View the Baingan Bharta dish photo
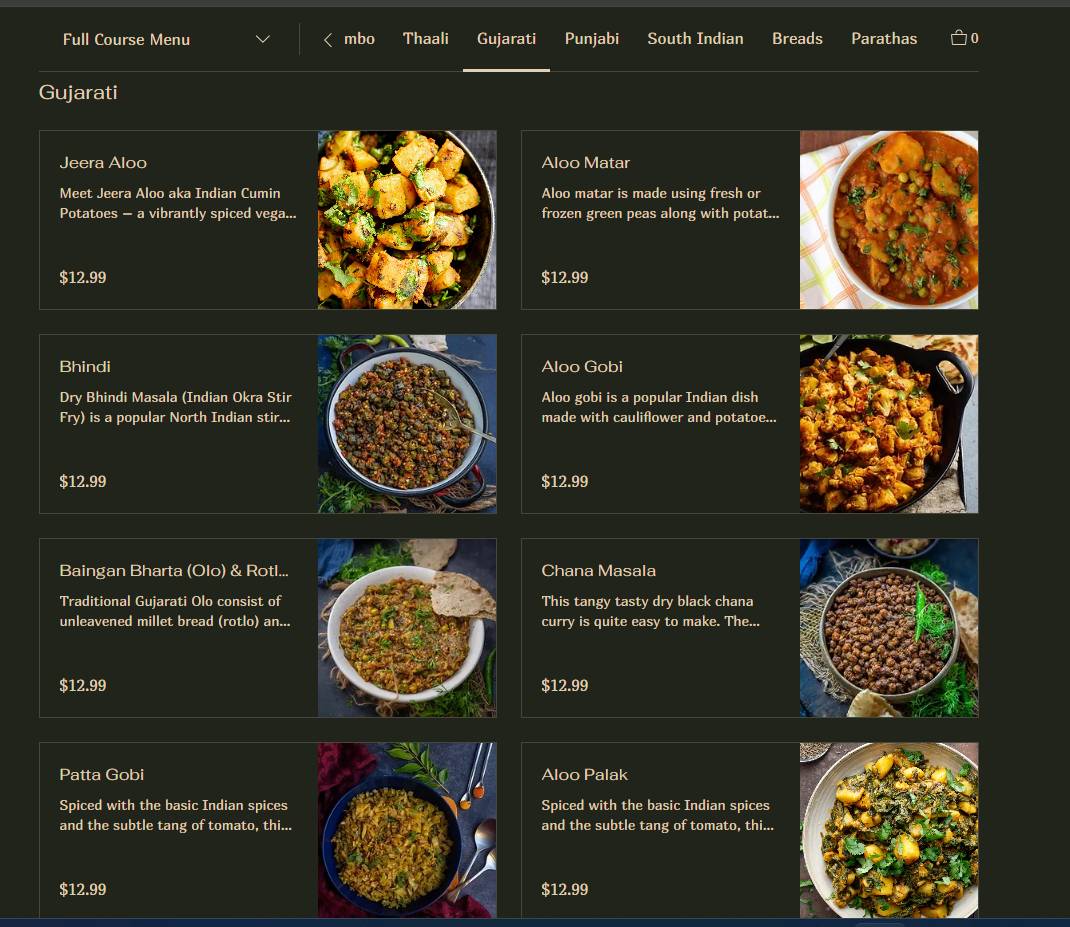The width and height of the screenshot is (1070, 927). pos(407,628)
